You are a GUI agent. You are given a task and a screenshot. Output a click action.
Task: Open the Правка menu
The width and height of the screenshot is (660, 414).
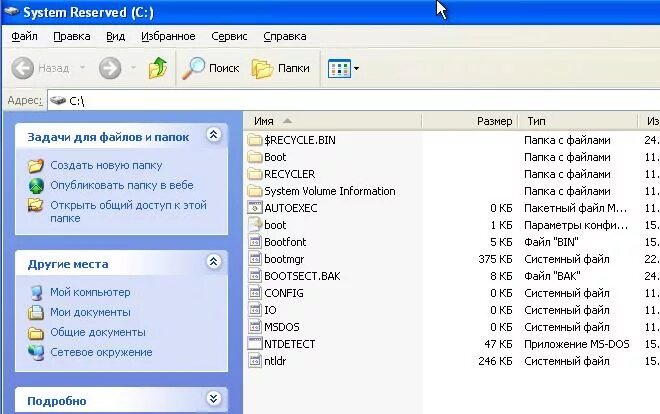[x=72, y=36]
